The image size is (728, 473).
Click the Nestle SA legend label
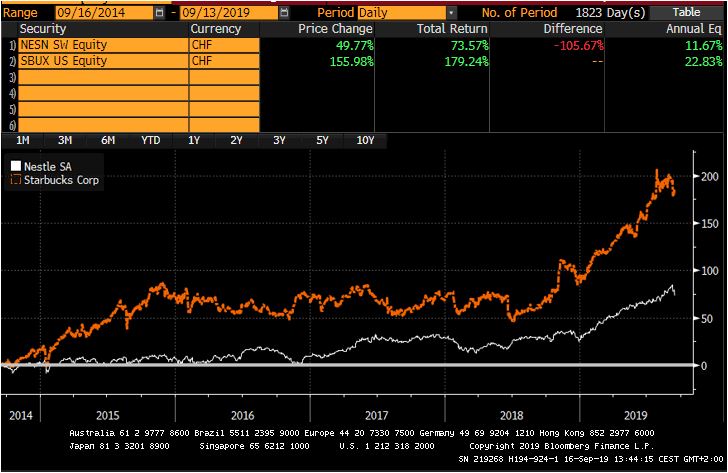coord(48,166)
